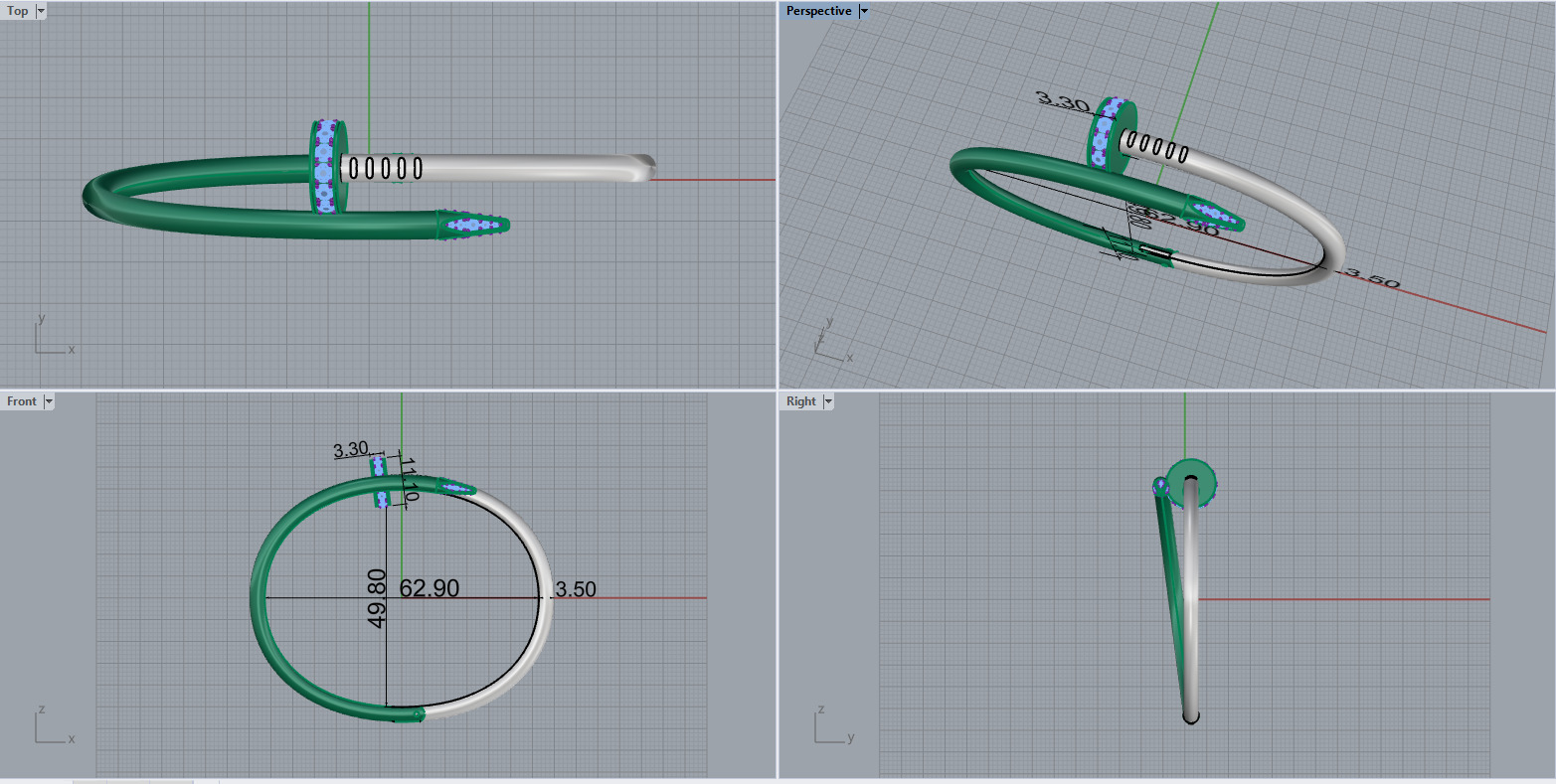Select the 3.50 dimension label in Front view
The height and width of the screenshot is (784, 1556).
click(x=576, y=589)
